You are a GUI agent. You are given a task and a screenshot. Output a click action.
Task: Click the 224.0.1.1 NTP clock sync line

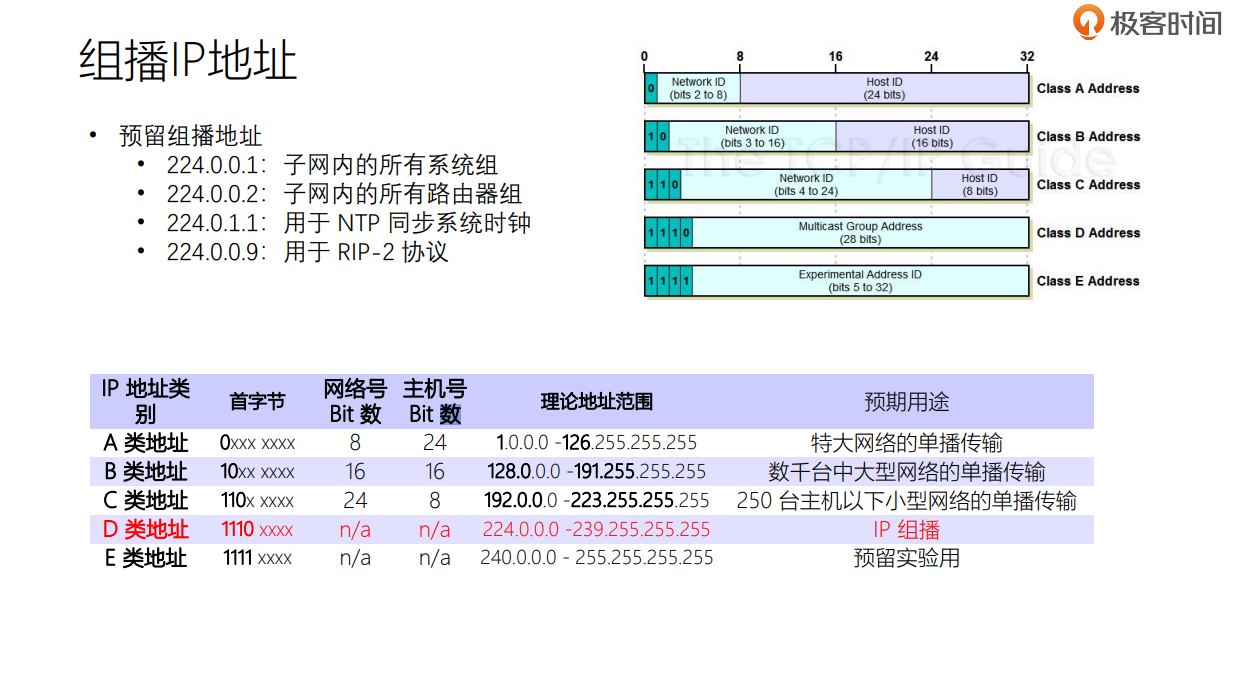pos(348,223)
